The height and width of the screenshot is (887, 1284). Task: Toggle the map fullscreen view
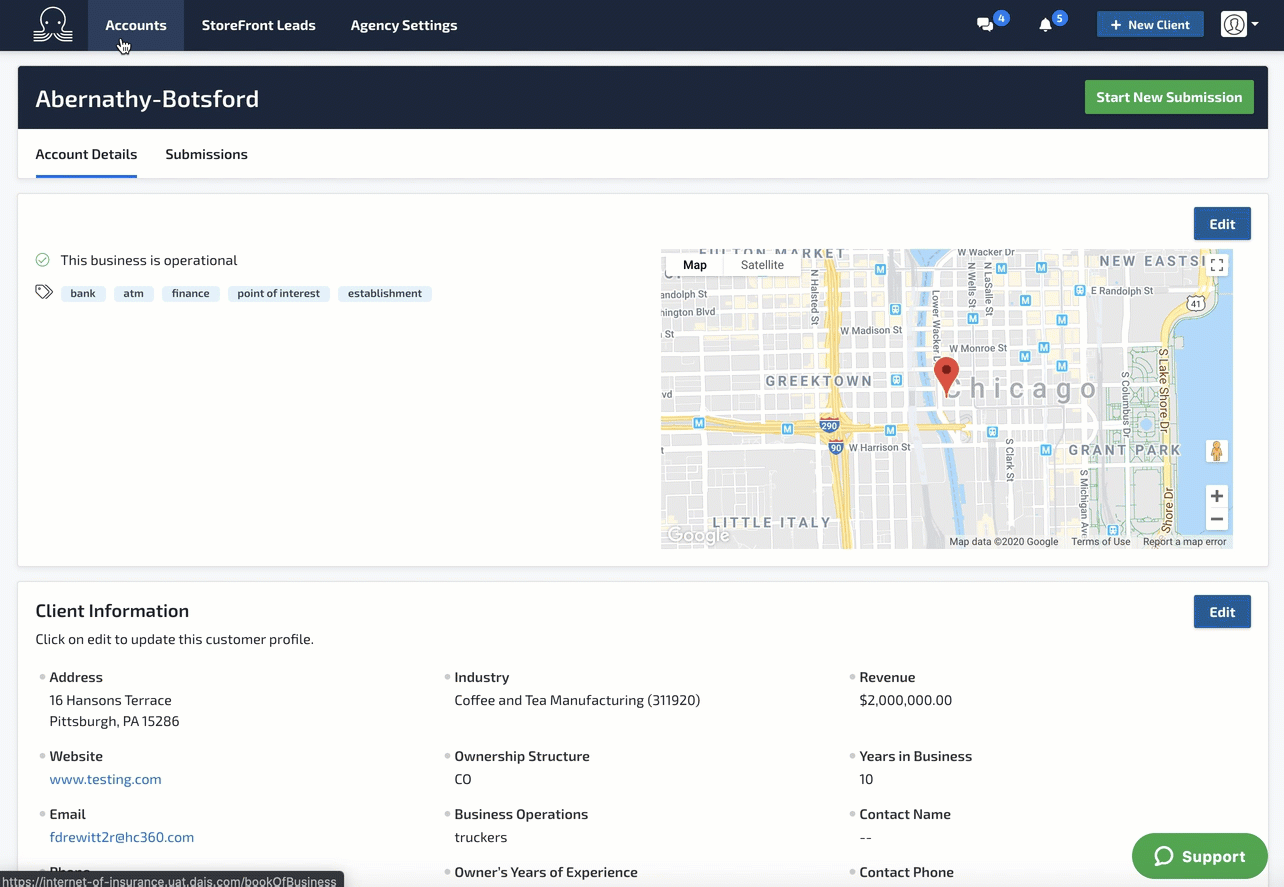pos(1216,265)
